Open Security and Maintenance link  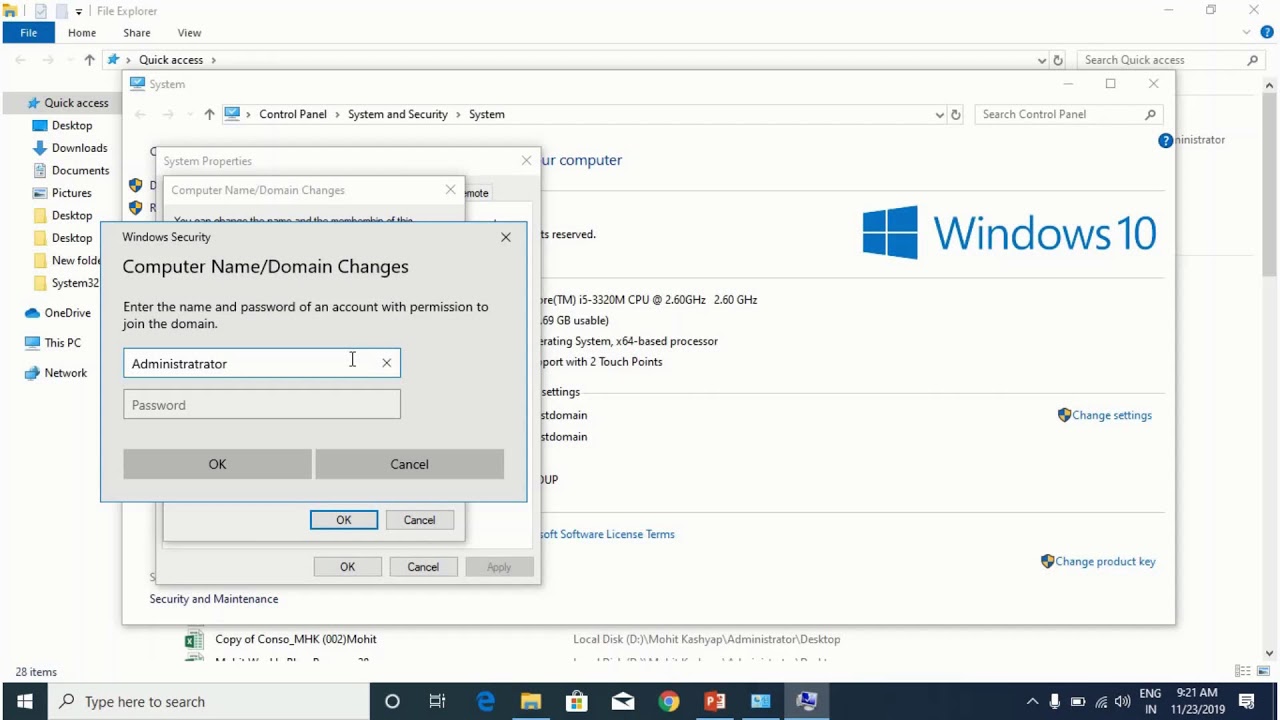[214, 599]
